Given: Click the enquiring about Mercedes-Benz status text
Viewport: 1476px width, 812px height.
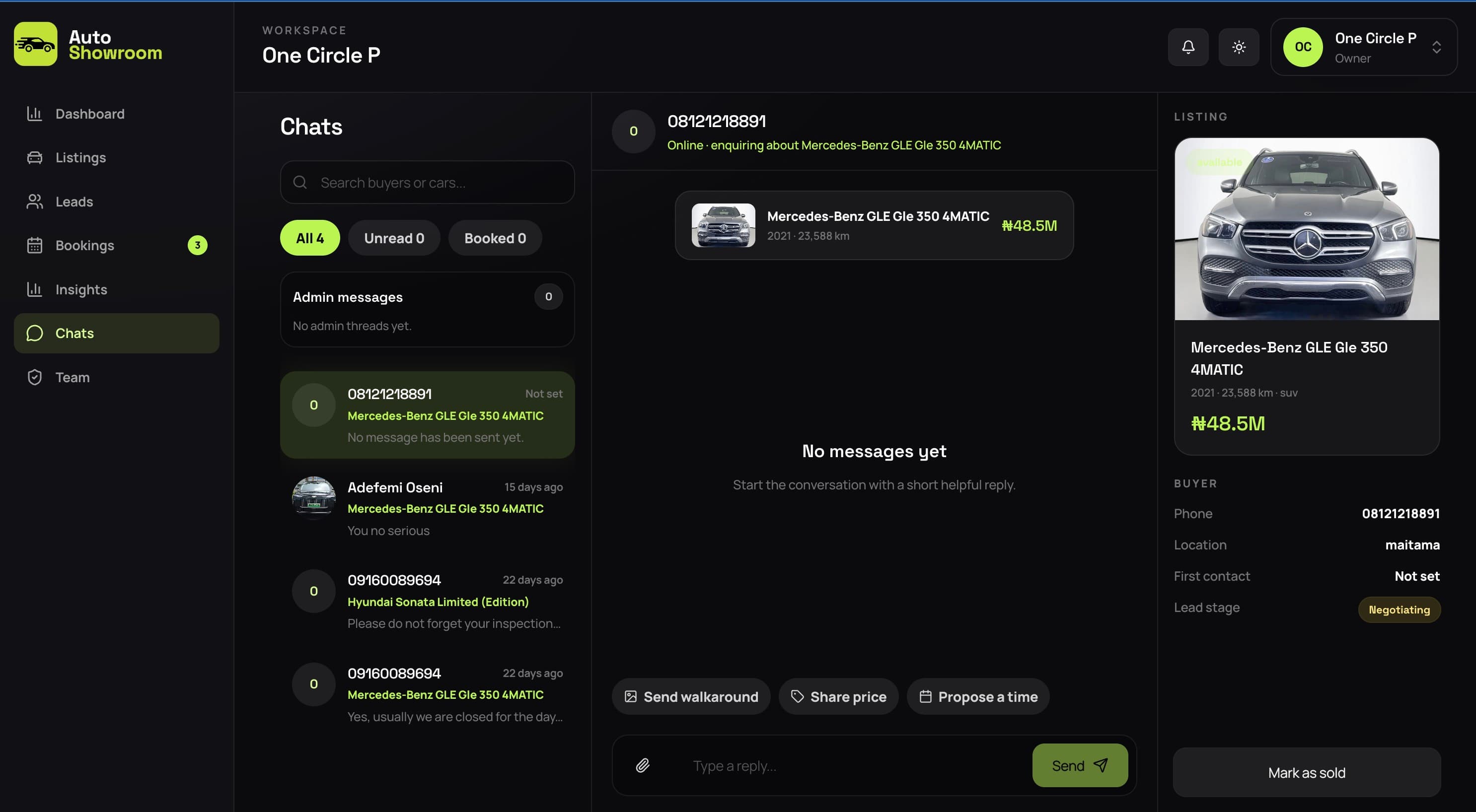Looking at the screenshot, I should pyautogui.click(x=834, y=145).
